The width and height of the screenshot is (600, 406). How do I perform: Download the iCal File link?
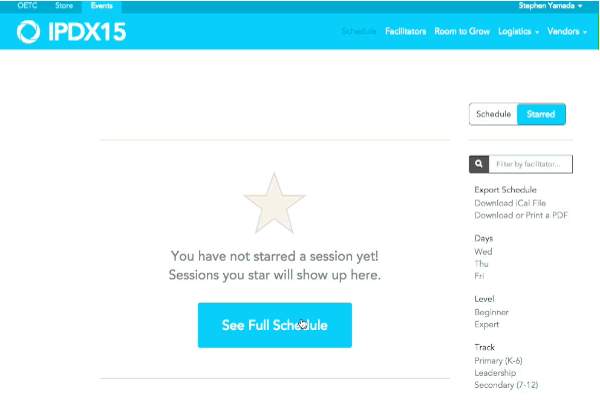(510, 203)
